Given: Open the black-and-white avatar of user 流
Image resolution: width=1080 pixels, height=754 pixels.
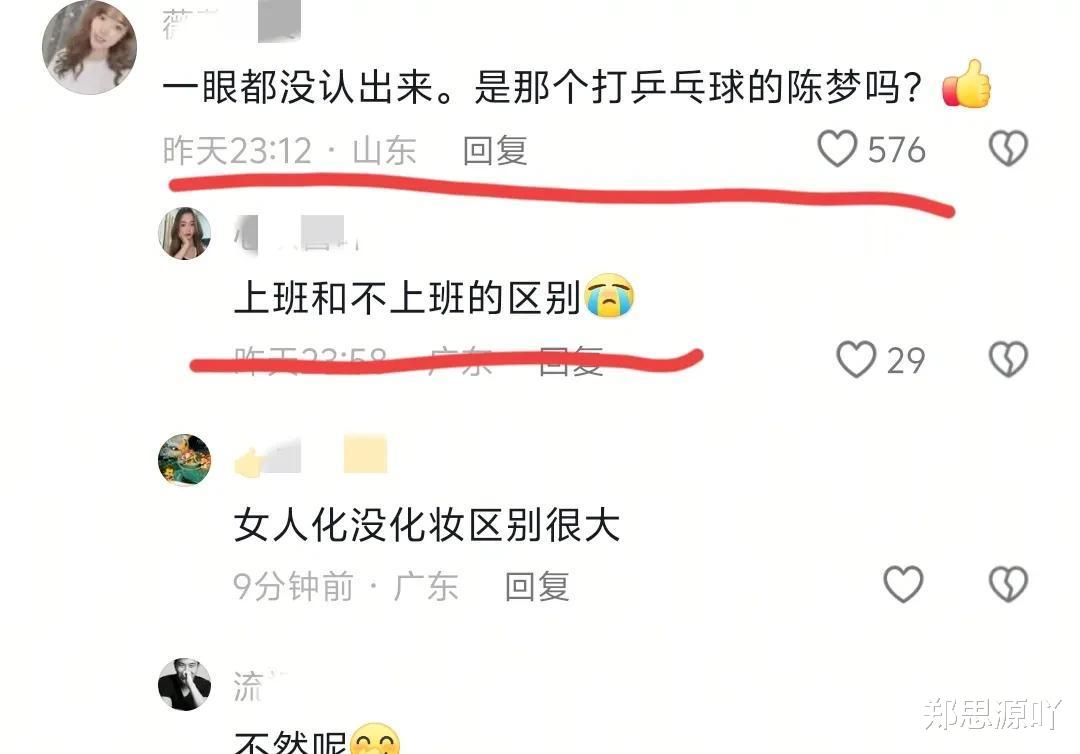Looking at the screenshot, I should click(x=185, y=684).
